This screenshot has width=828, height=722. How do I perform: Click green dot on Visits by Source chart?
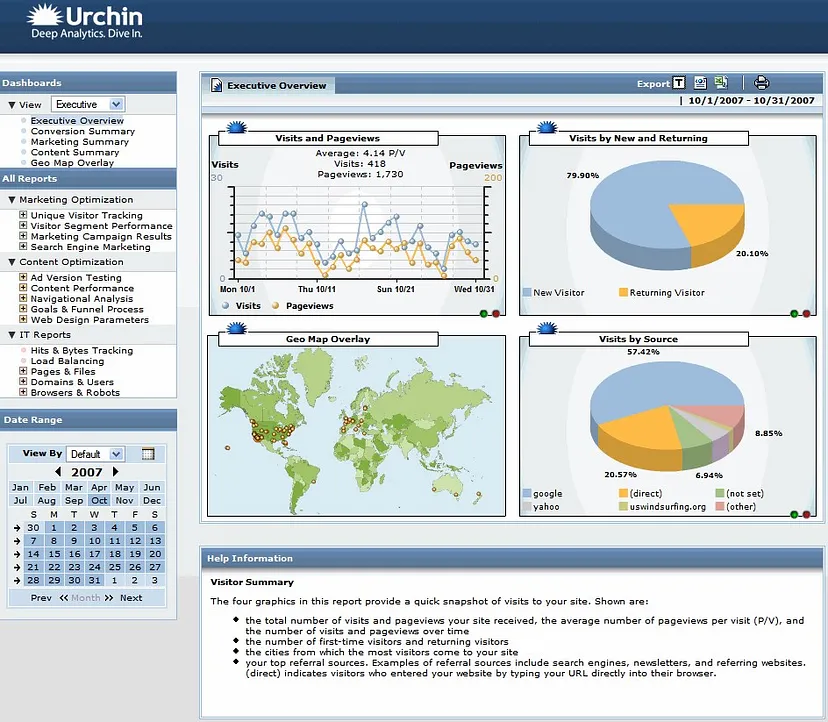795,514
